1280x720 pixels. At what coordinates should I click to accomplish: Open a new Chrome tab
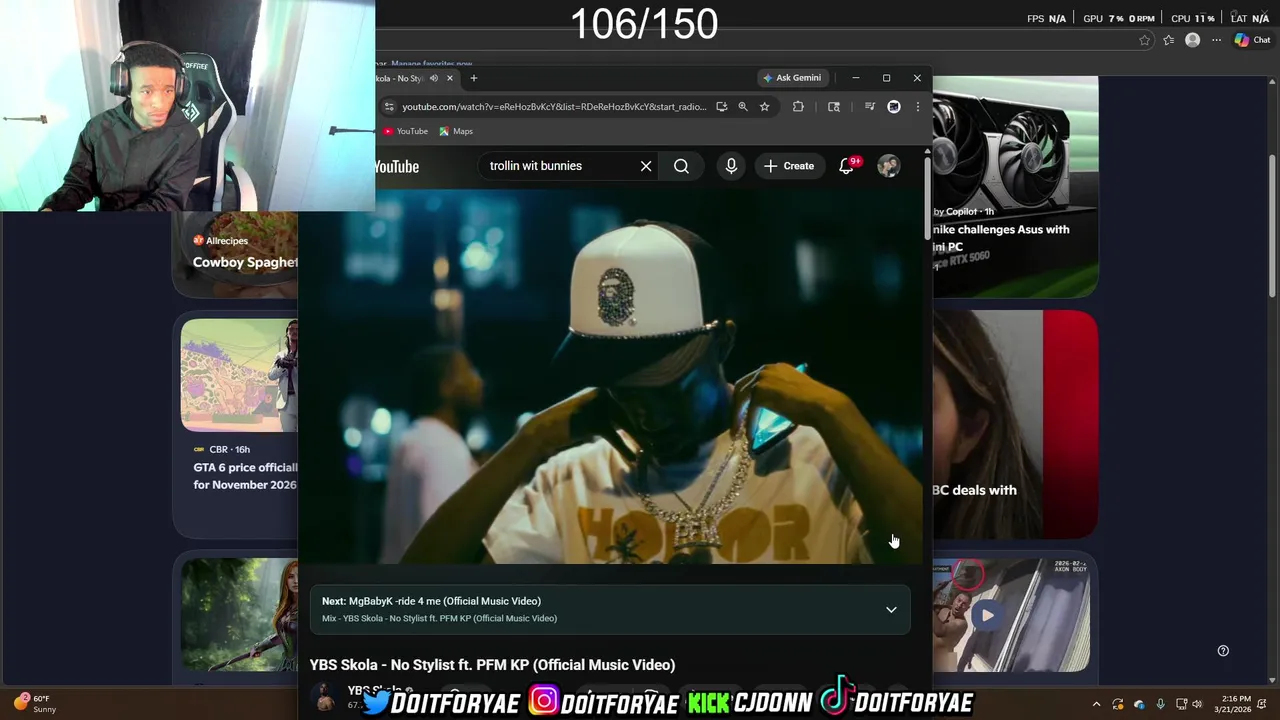click(474, 78)
